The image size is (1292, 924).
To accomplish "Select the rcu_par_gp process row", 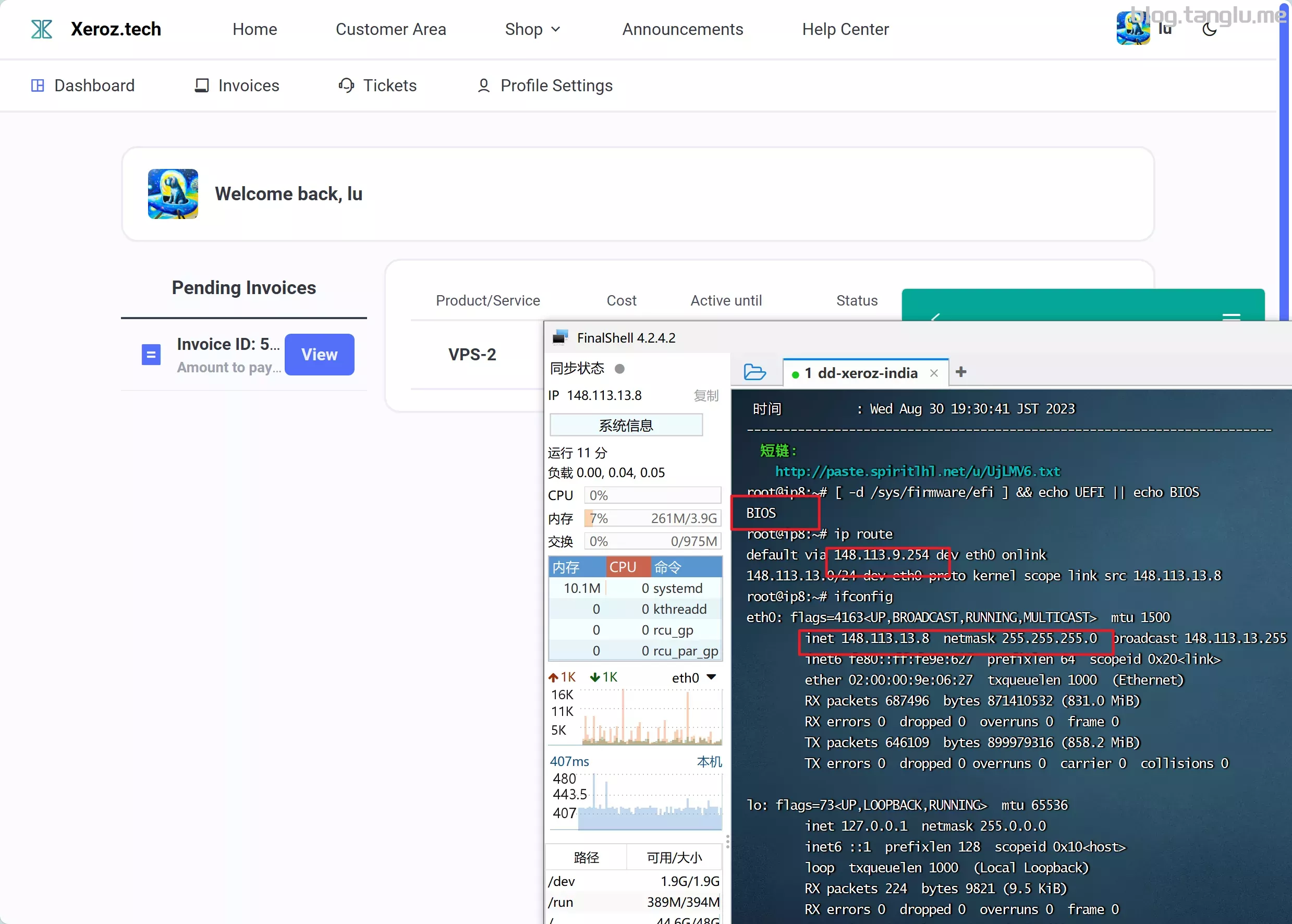I will (636, 651).
